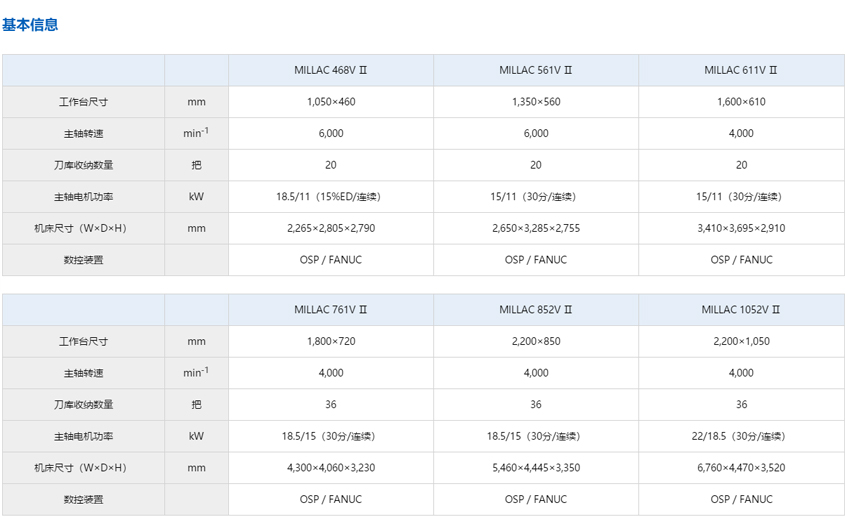Select the MILLAC 561V II column header
The width and height of the screenshot is (845, 517).
click(536, 70)
